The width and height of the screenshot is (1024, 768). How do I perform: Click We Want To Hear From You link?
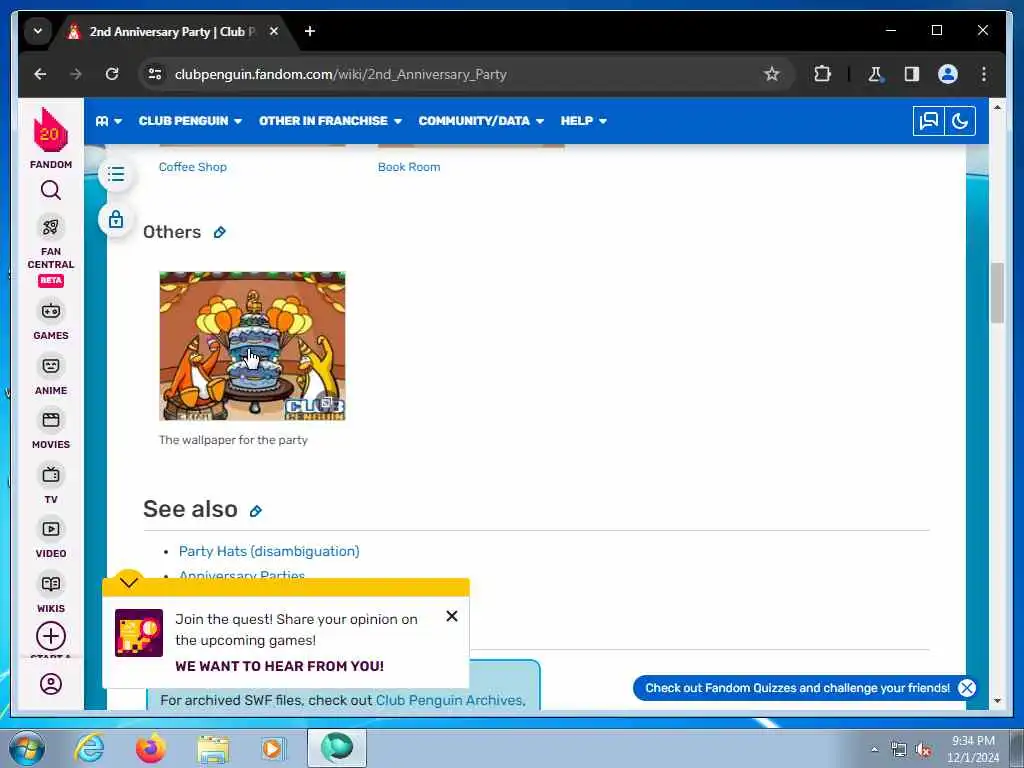click(x=280, y=666)
